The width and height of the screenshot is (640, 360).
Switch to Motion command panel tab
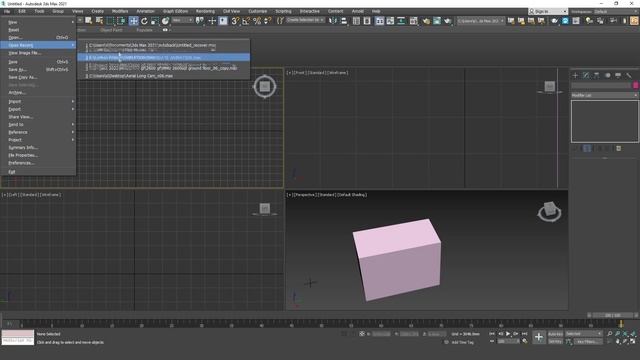pos(607,75)
